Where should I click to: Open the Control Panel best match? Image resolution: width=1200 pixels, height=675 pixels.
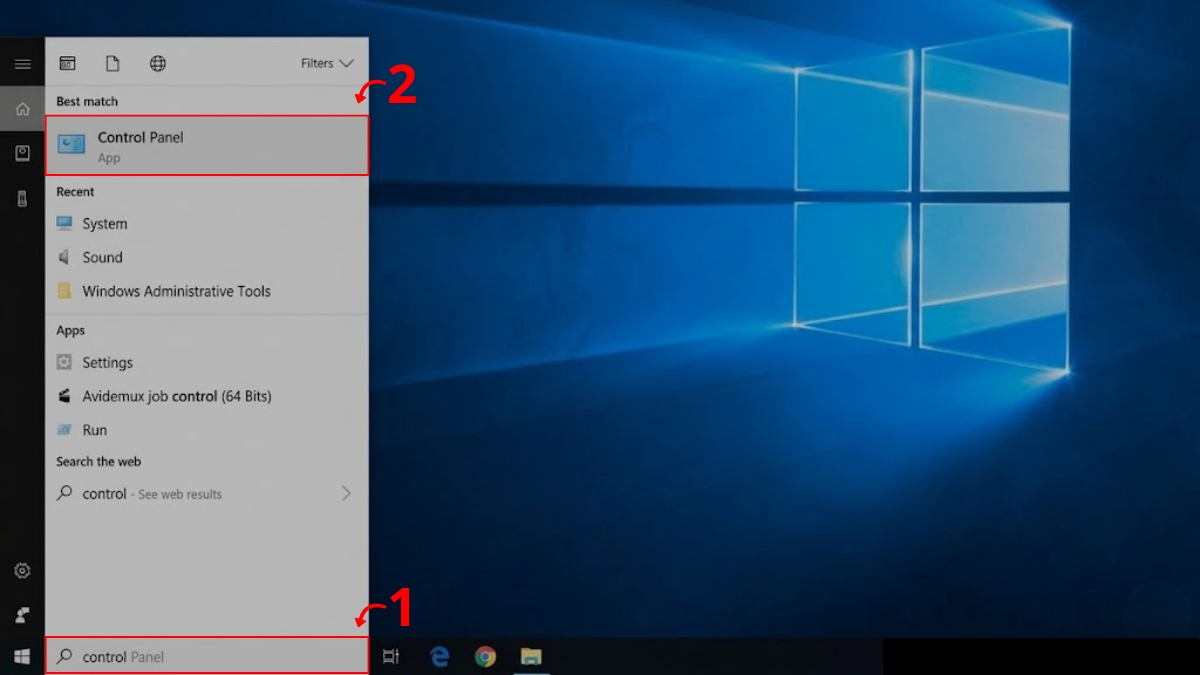click(207, 146)
